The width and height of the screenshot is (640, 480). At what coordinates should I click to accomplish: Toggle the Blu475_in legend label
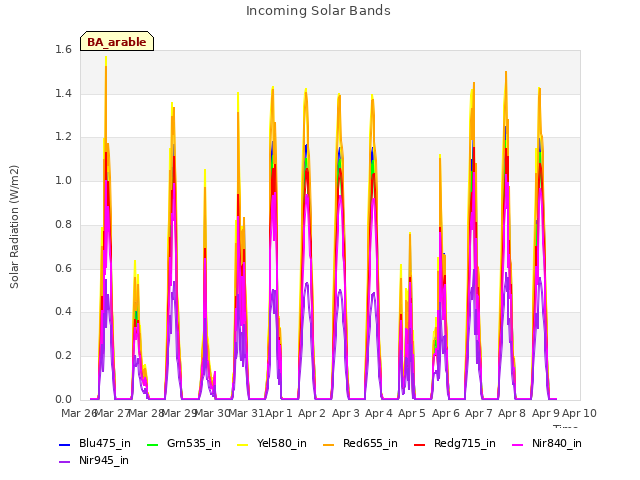point(105,444)
